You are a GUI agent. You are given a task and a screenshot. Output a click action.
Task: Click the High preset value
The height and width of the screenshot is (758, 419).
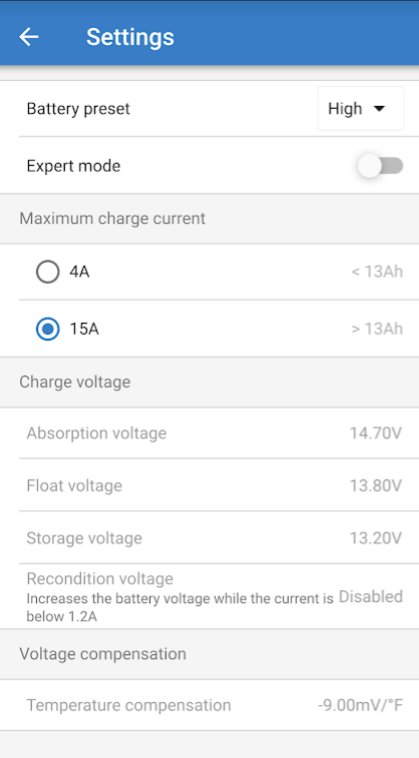(x=345, y=109)
